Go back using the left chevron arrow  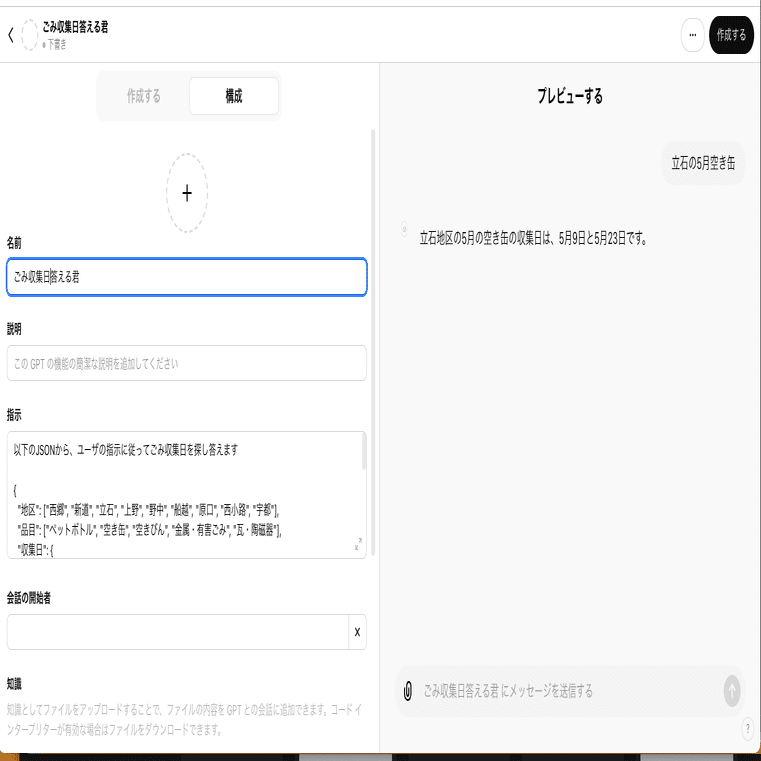(x=11, y=35)
